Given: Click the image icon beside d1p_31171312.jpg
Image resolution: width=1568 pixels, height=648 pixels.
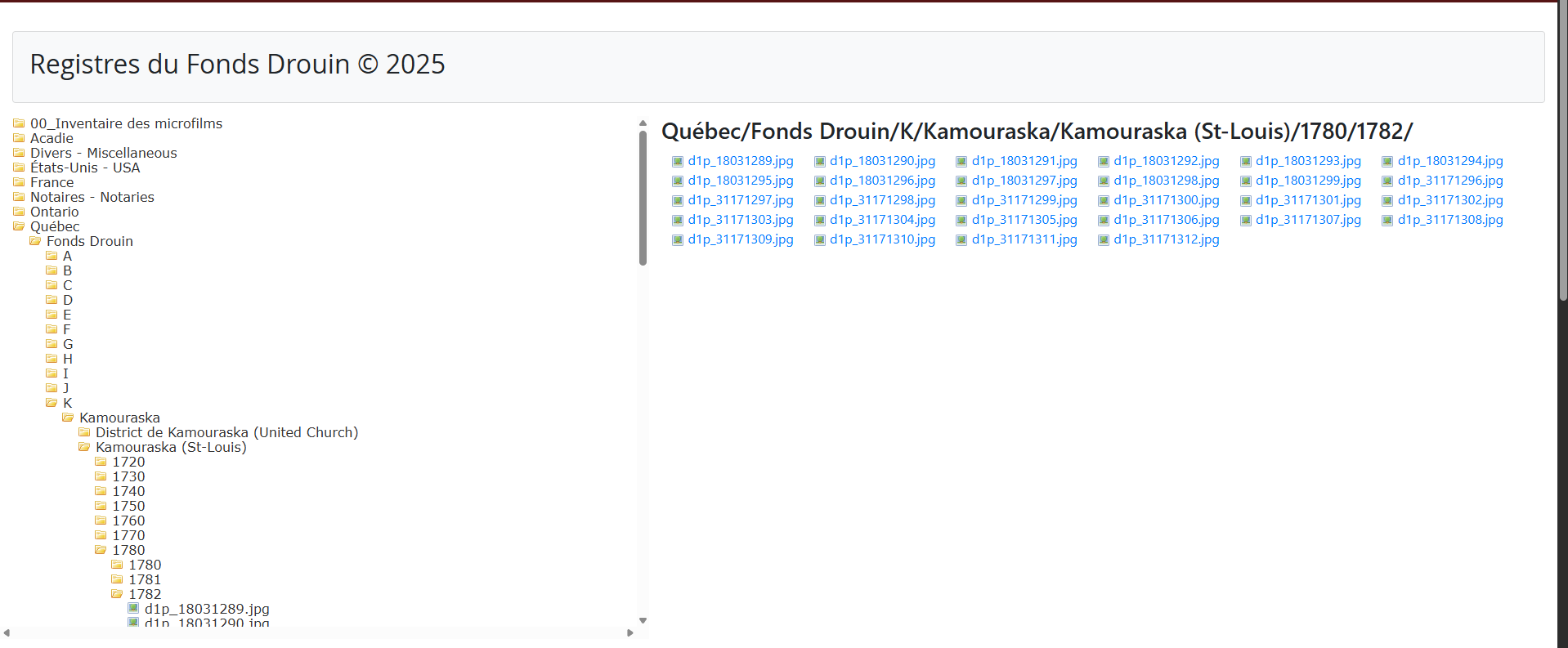Looking at the screenshot, I should tap(1103, 240).
